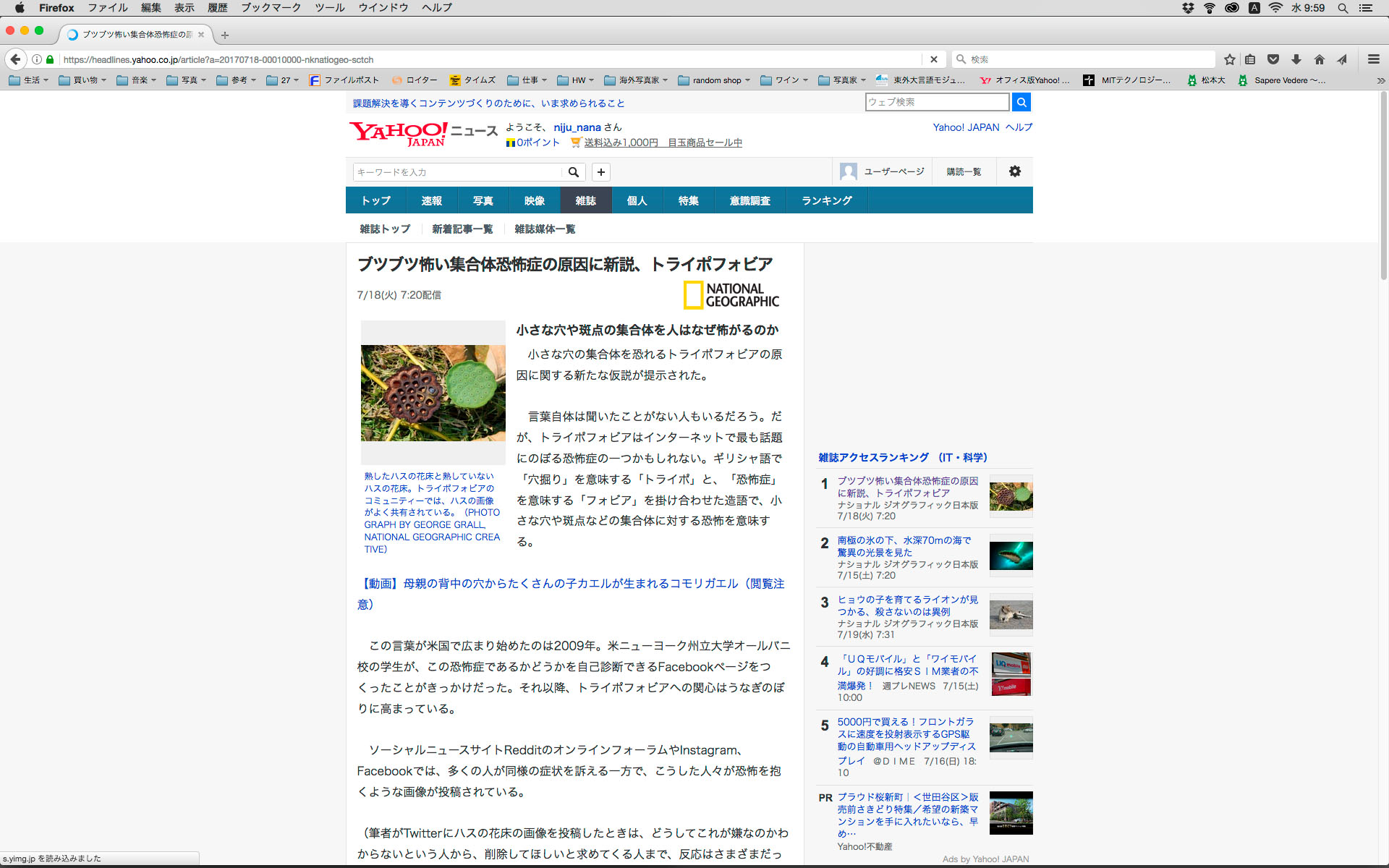Bookmark this page with star icon
The height and width of the screenshot is (868, 1389).
coord(1229,59)
